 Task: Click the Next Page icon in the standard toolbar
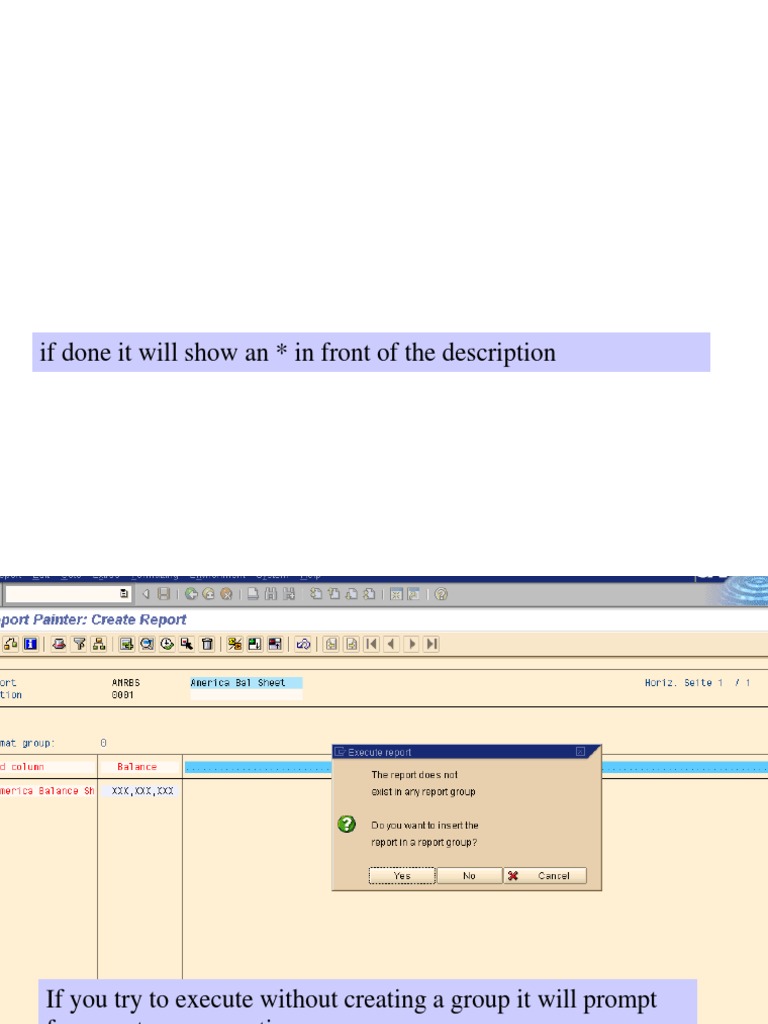[351, 594]
